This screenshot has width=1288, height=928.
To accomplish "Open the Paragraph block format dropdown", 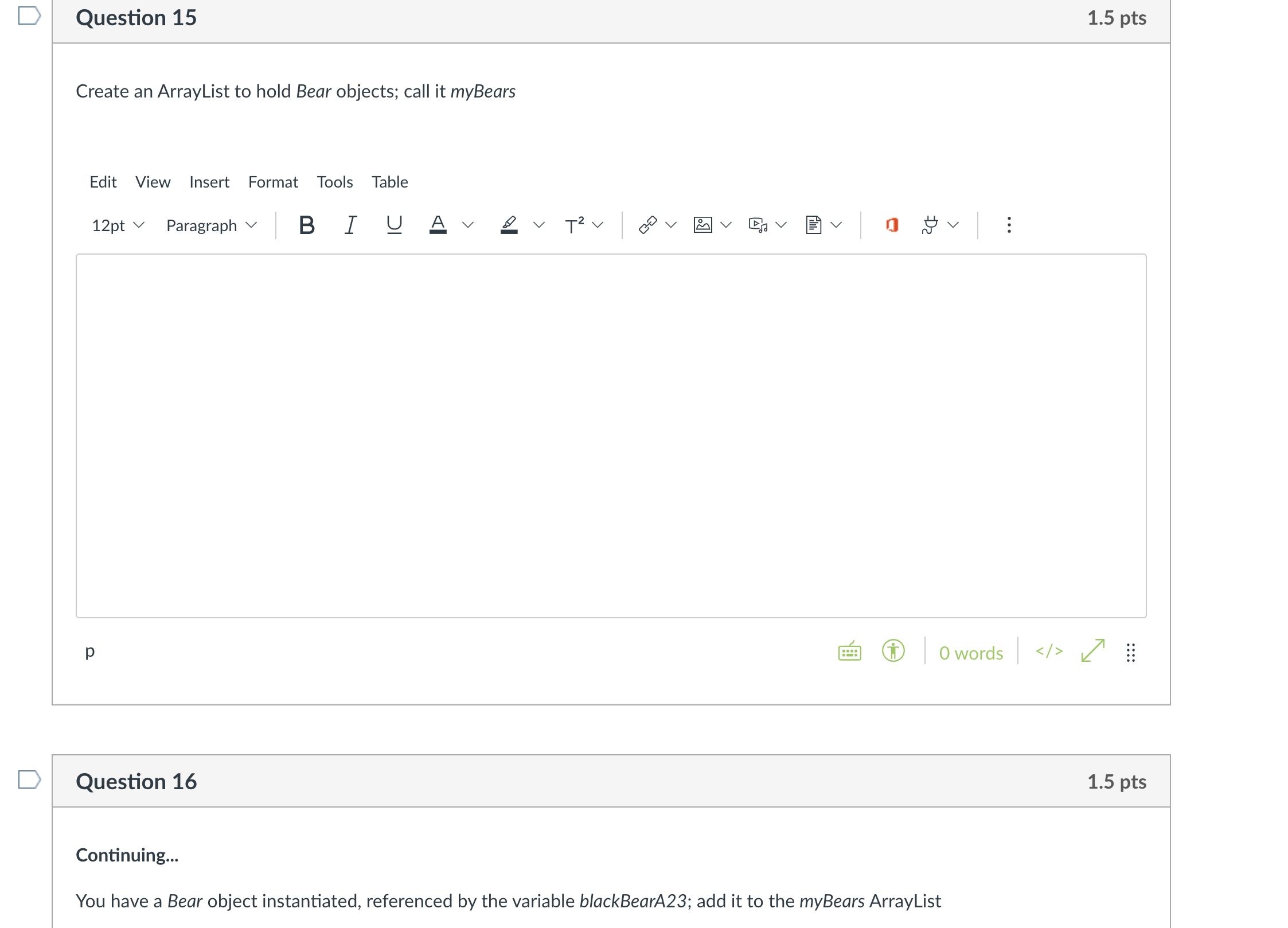I will coord(211,225).
